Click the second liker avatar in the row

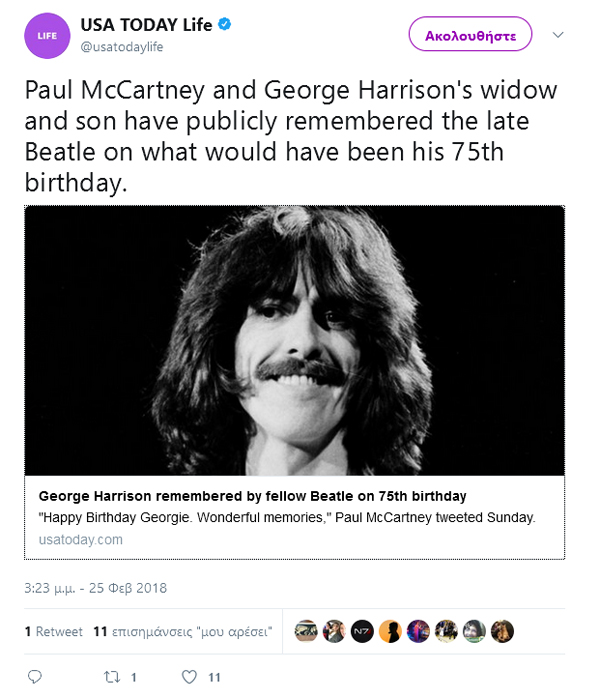click(x=334, y=631)
